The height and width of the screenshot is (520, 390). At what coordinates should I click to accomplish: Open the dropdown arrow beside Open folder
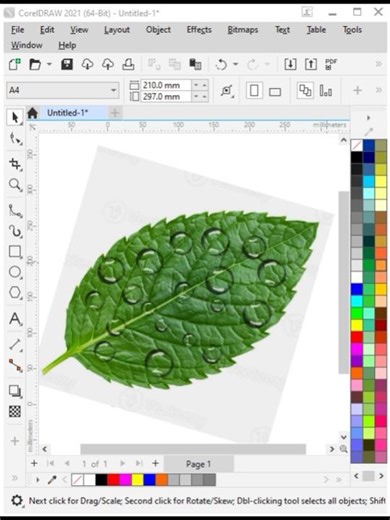click(49, 64)
